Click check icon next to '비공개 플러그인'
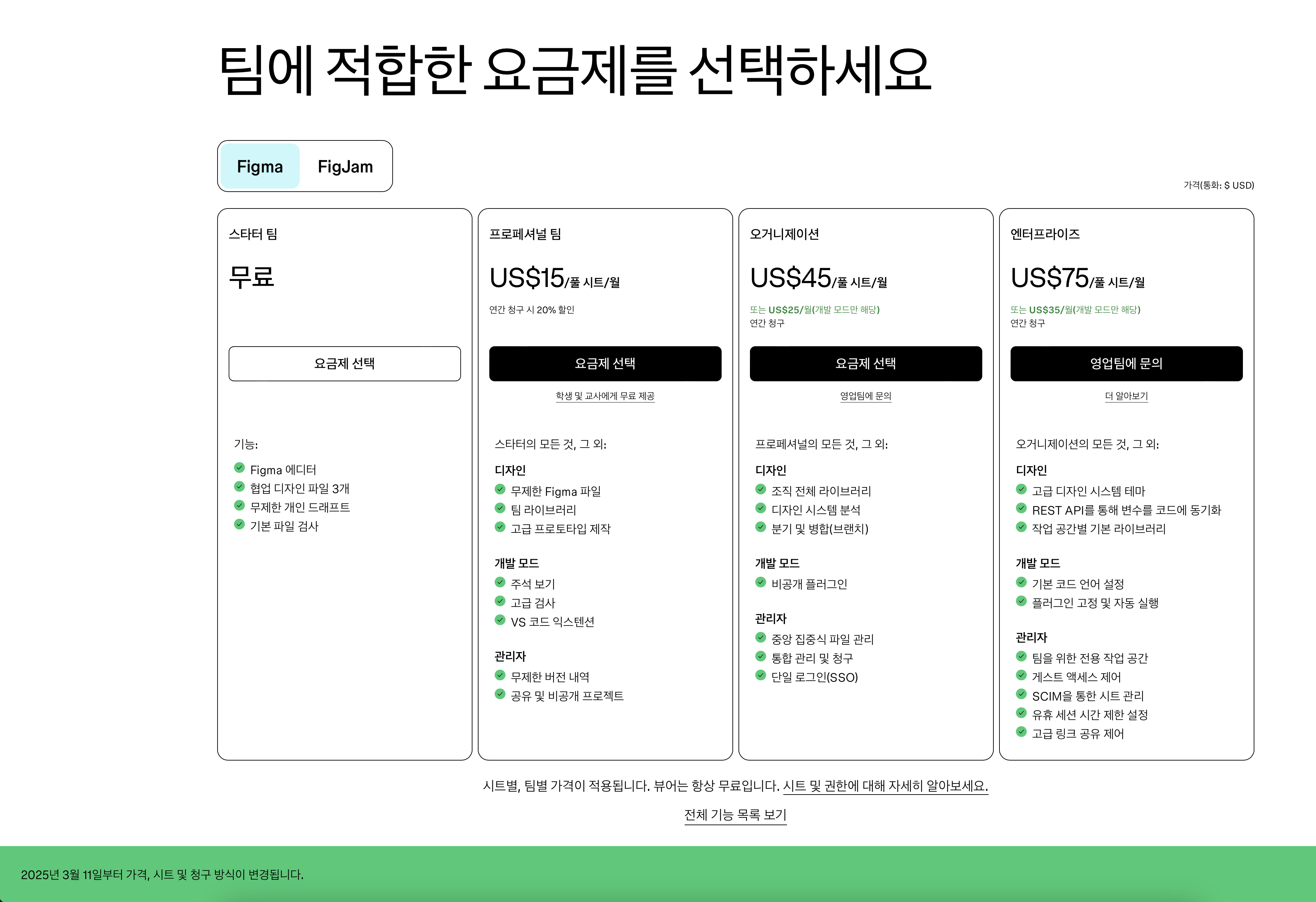This screenshot has height=902, width=1316. click(760, 582)
